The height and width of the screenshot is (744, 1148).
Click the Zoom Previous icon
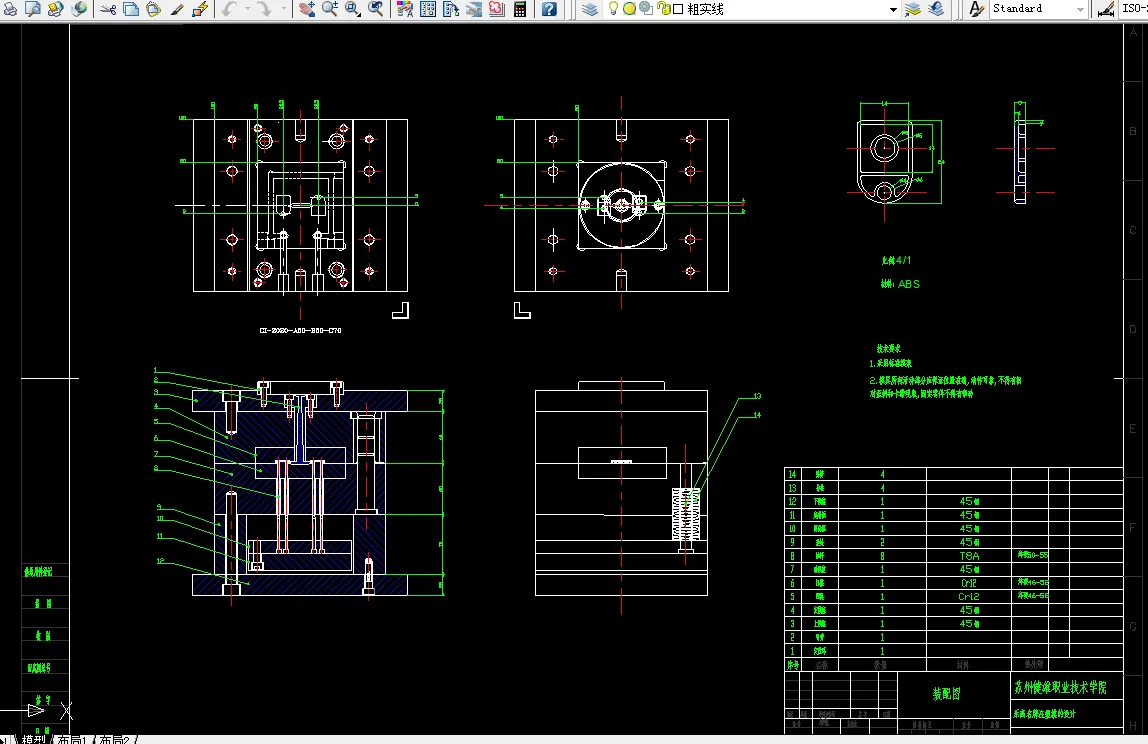point(376,9)
